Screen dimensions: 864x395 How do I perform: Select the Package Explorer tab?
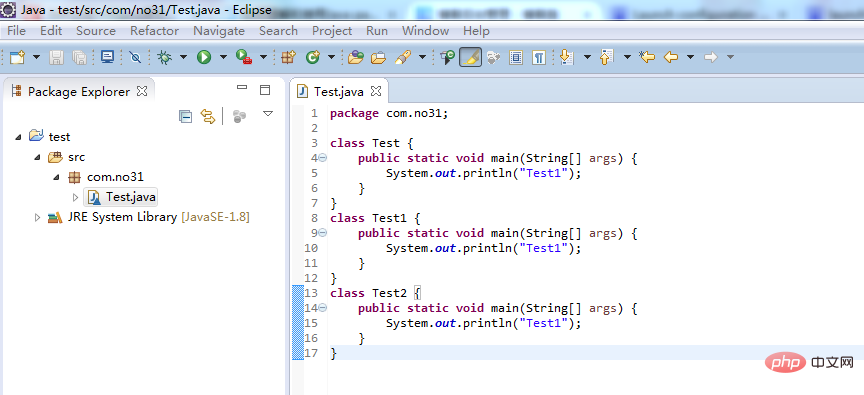(x=79, y=91)
